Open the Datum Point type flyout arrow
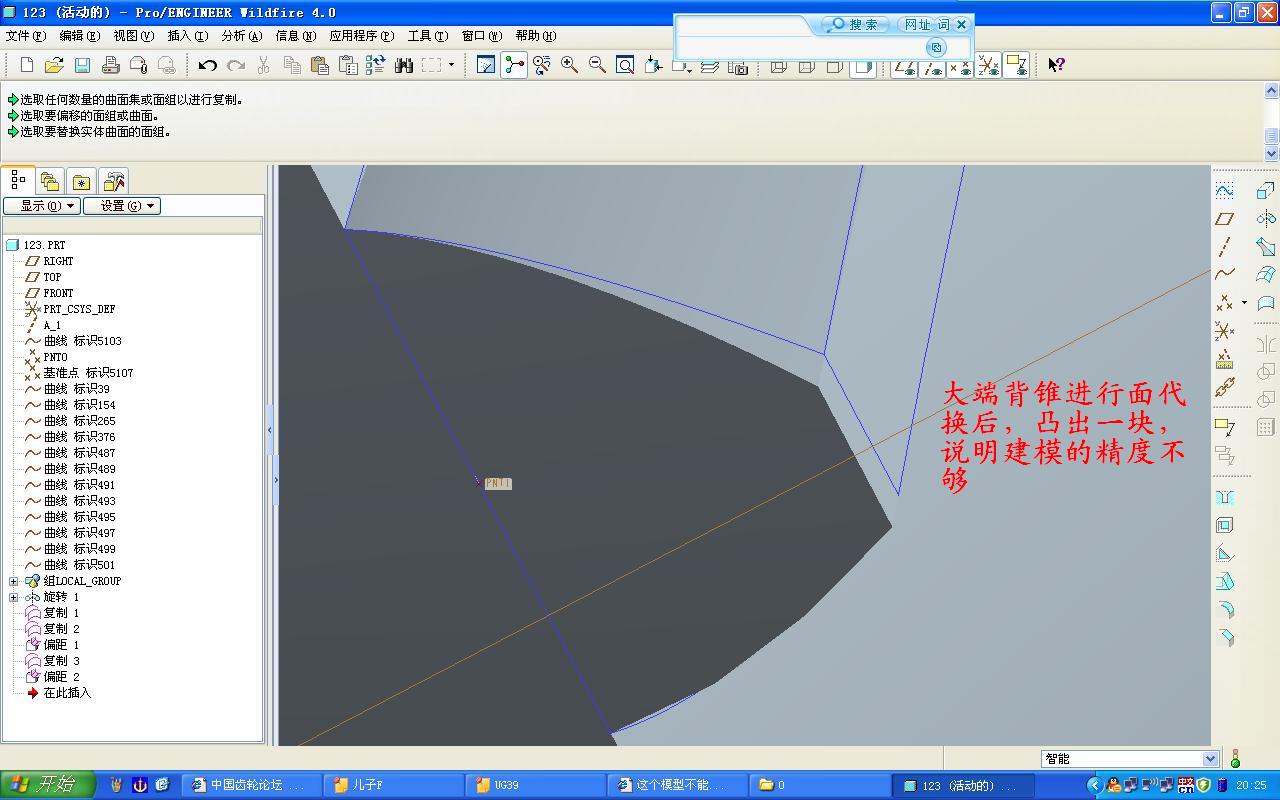Screen dimensions: 1280x800 1244,302
